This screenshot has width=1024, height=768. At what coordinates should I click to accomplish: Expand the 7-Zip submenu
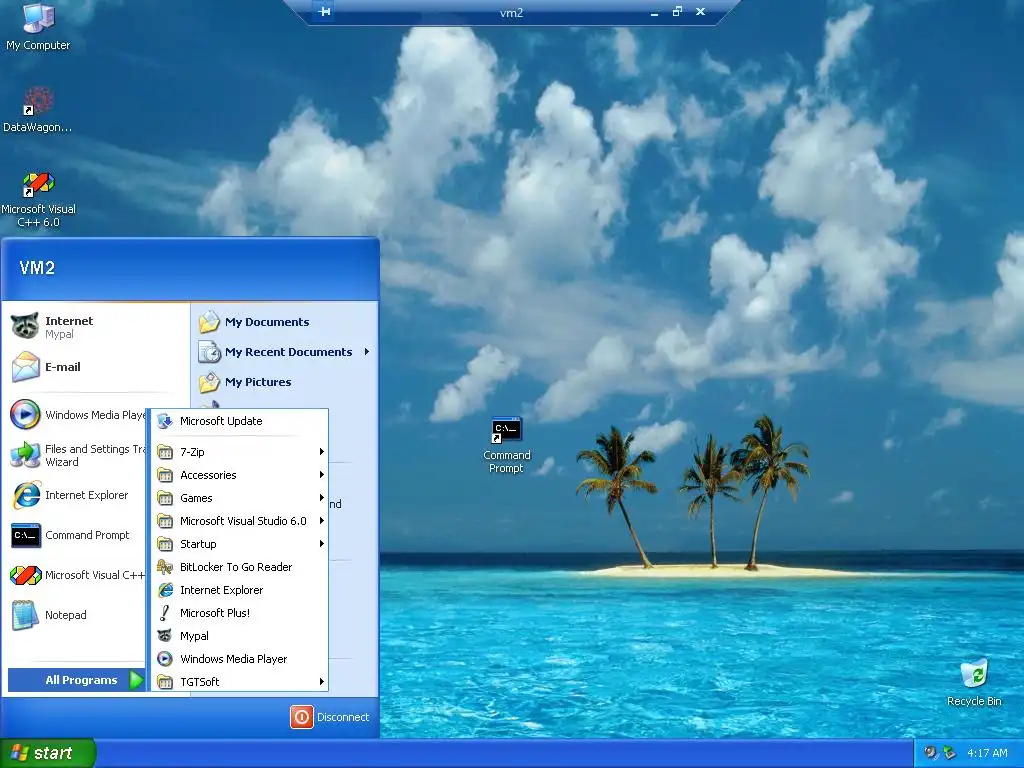point(240,452)
